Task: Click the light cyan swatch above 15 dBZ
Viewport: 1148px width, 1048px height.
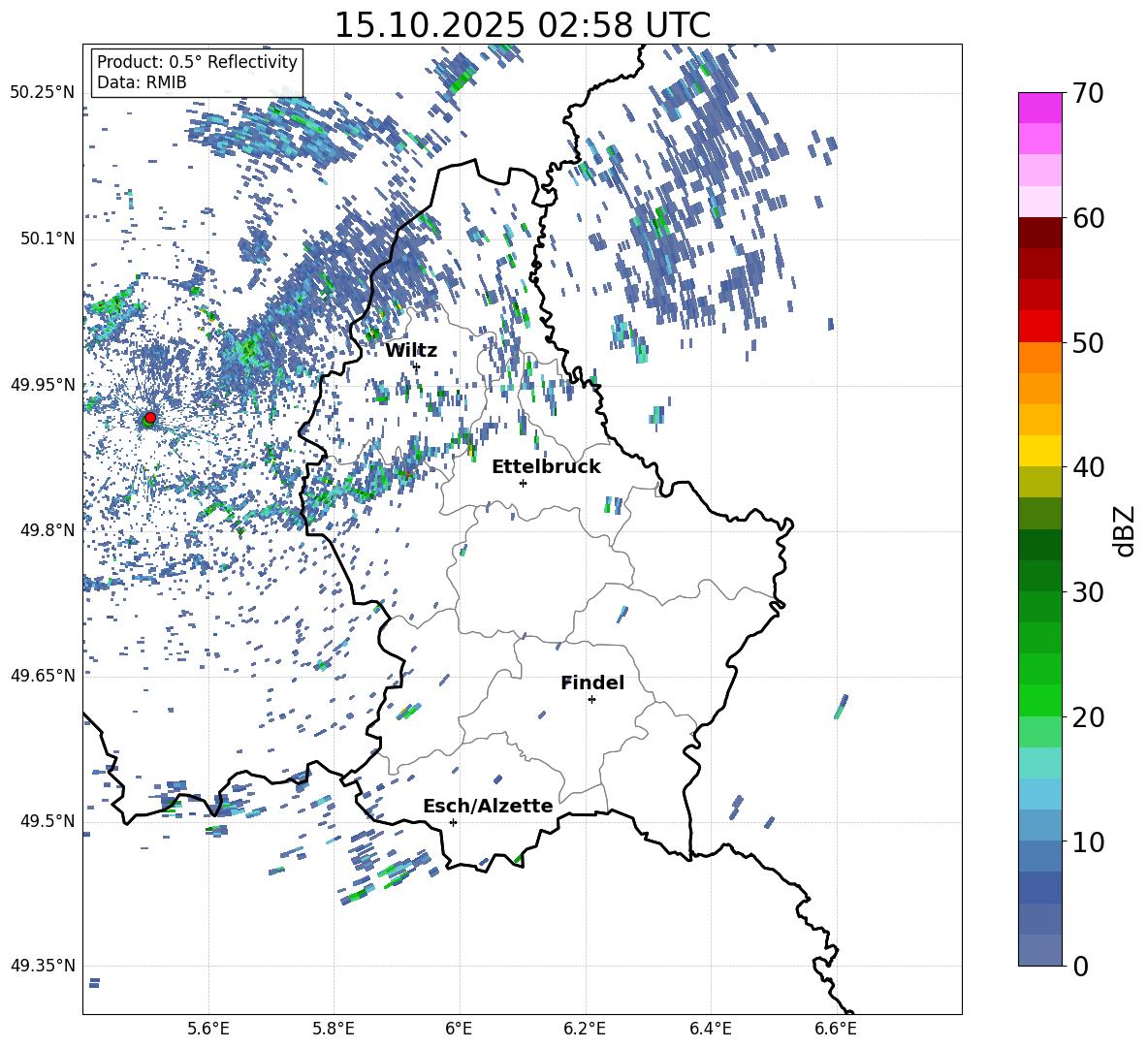Action: tap(1040, 763)
